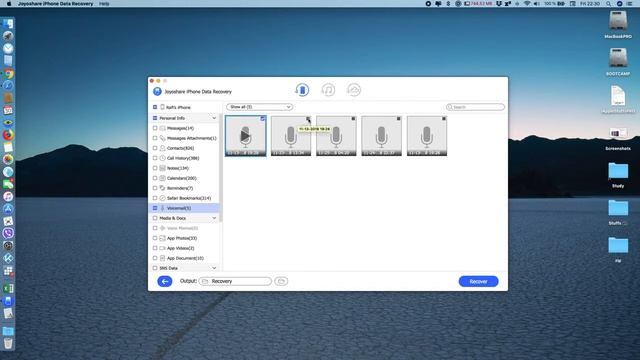
Task: Collapse the Personal Info section chevron
Action: point(214,118)
